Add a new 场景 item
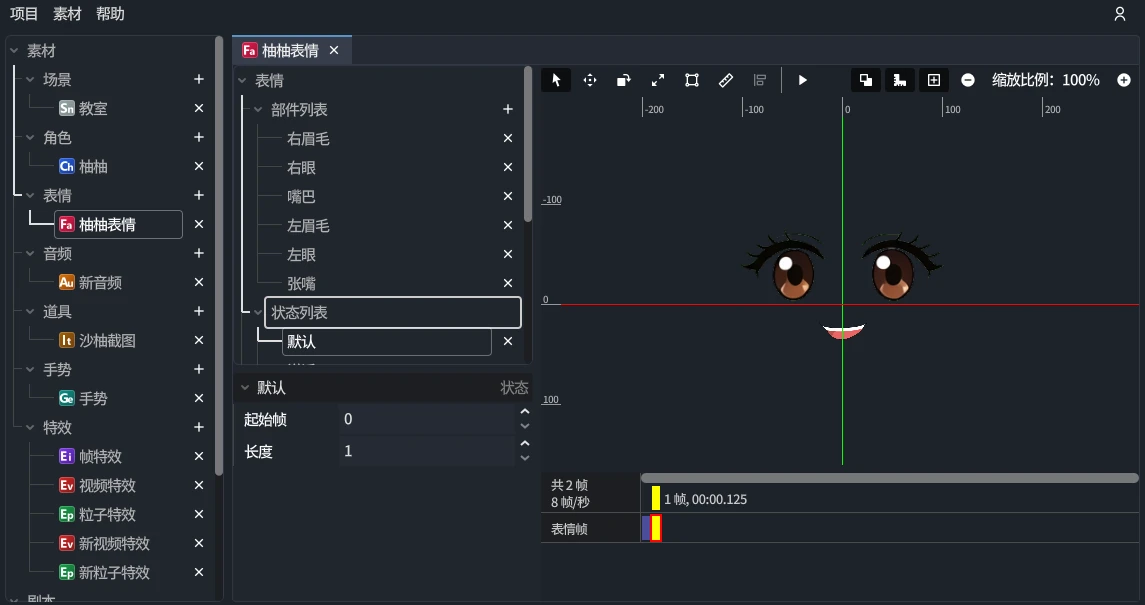1145x605 pixels. 199,79
